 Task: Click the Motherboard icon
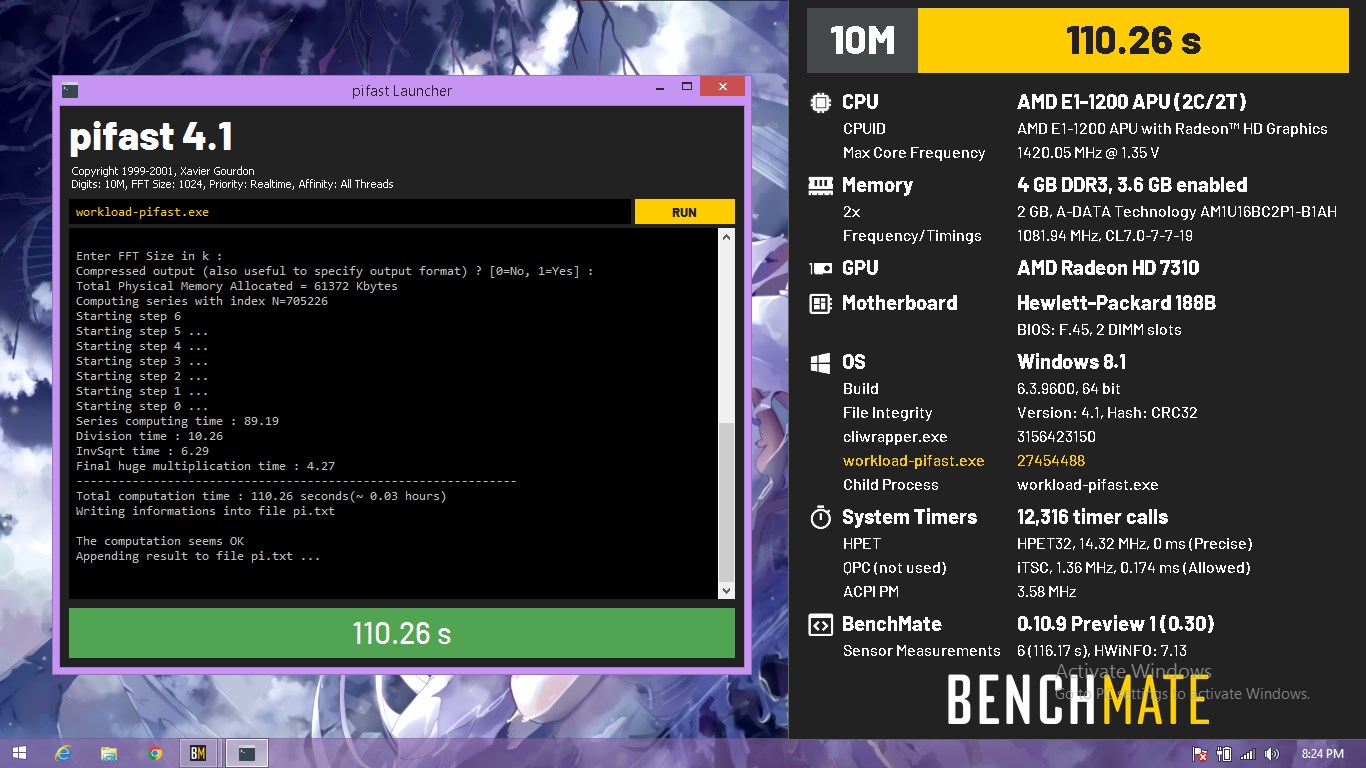coord(820,303)
